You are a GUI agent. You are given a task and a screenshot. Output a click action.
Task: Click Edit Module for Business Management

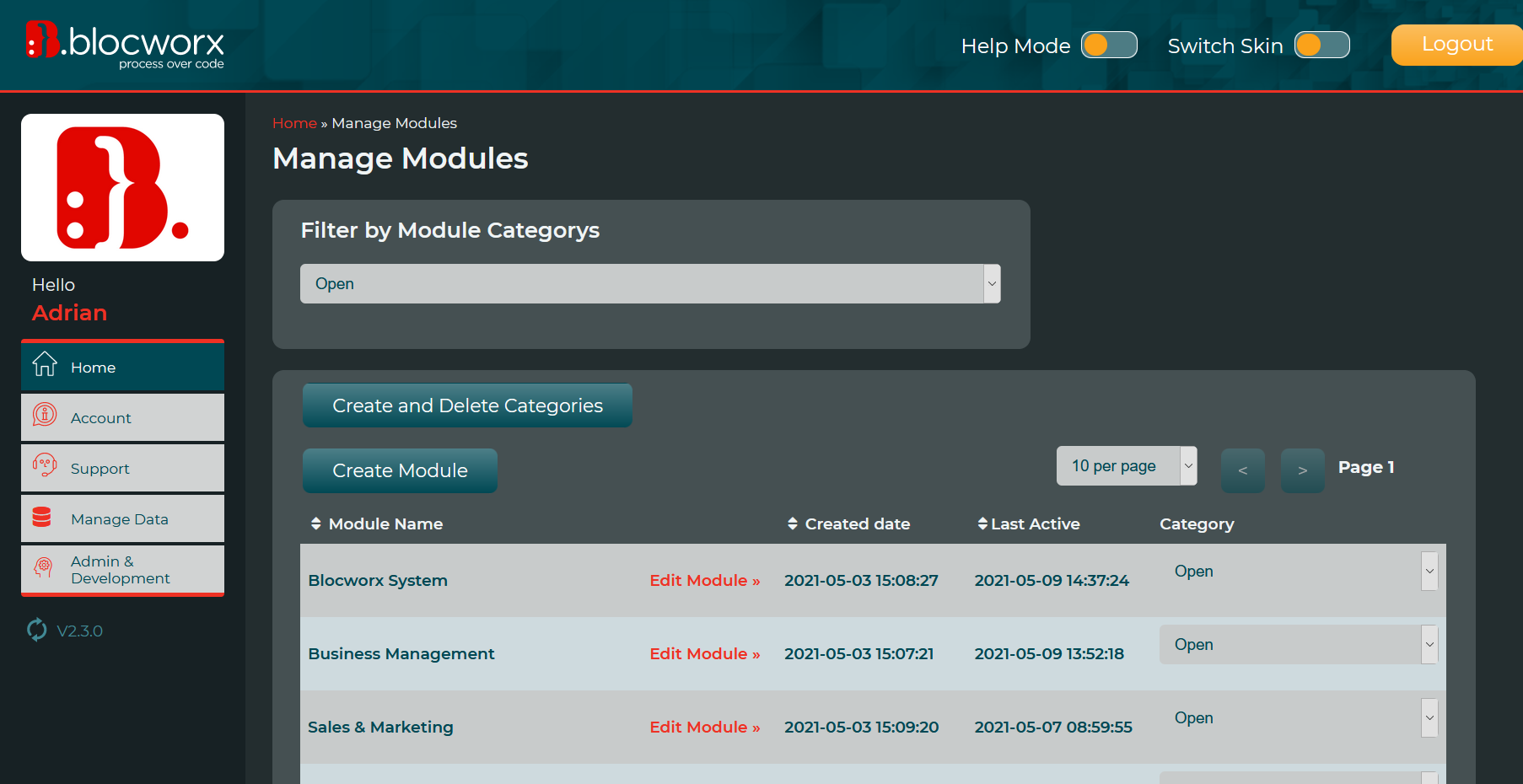click(x=705, y=653)
